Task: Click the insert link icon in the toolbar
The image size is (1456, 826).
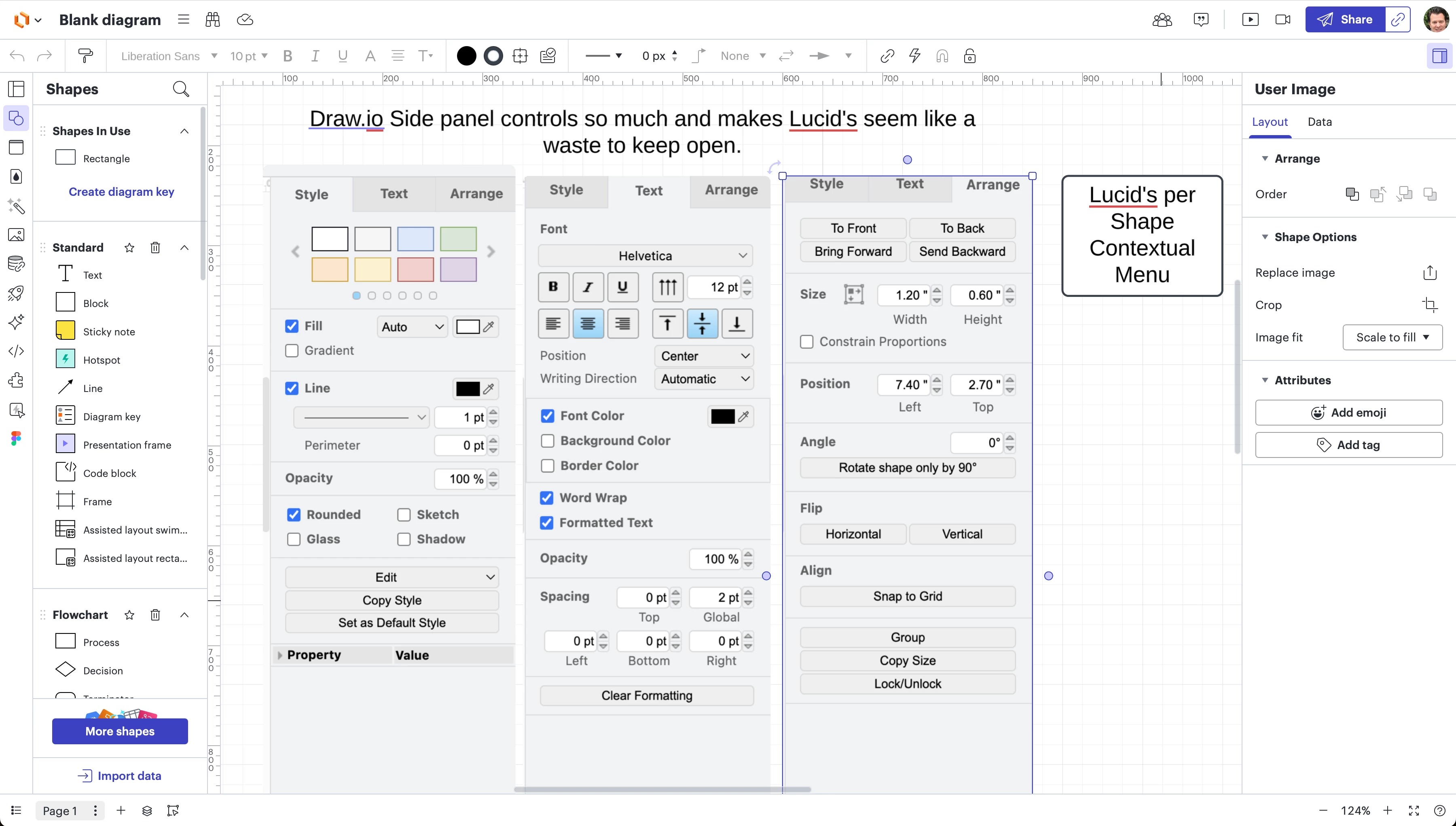Action: click(887, 55)
